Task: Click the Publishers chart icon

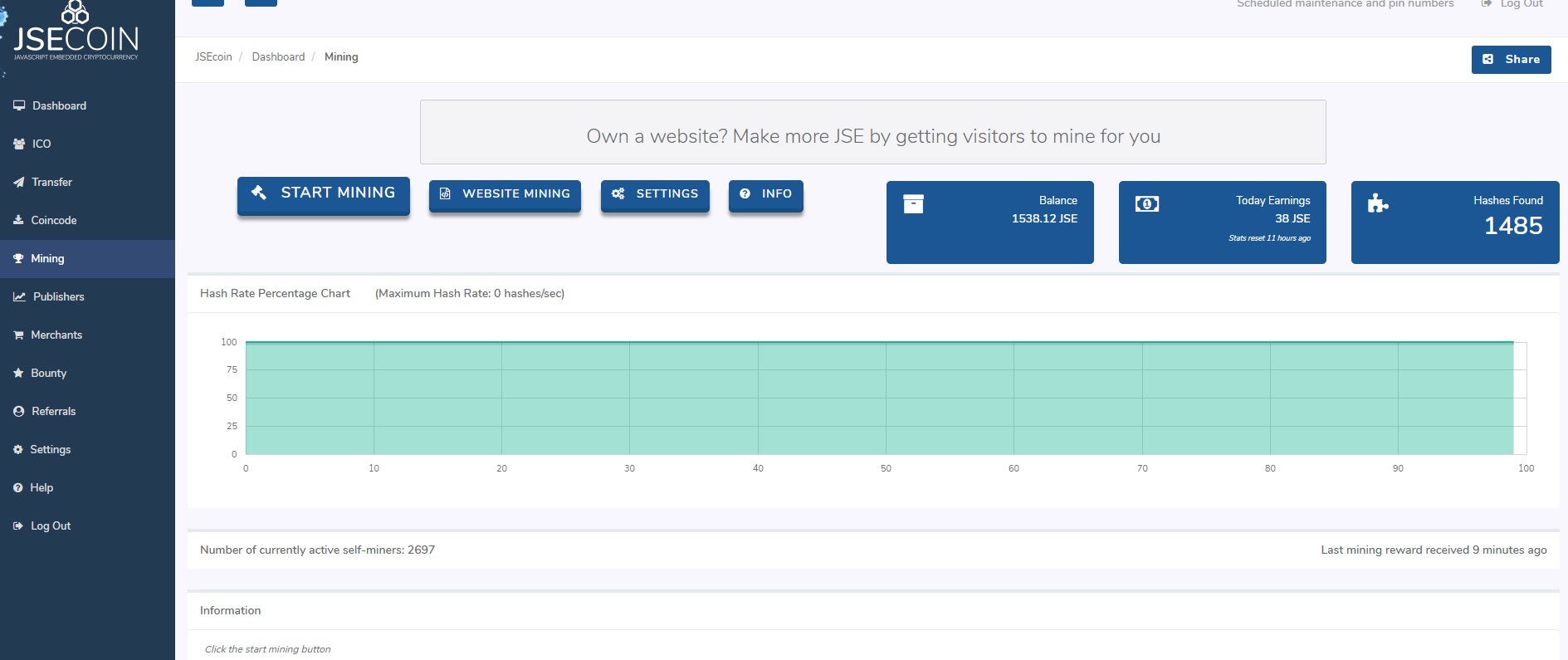Action: click(19, 296)
